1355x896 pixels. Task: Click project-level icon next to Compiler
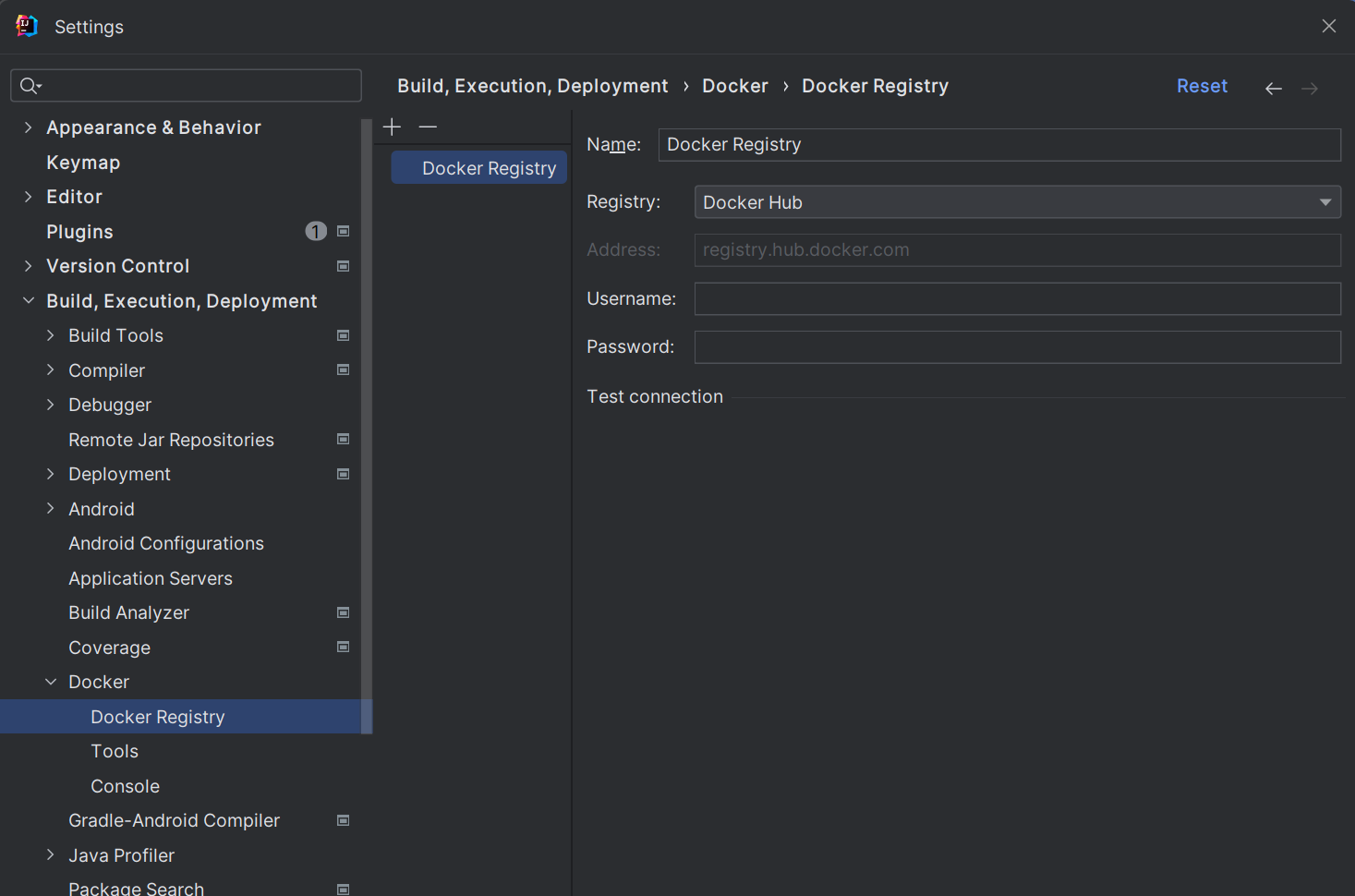[344, 369]
